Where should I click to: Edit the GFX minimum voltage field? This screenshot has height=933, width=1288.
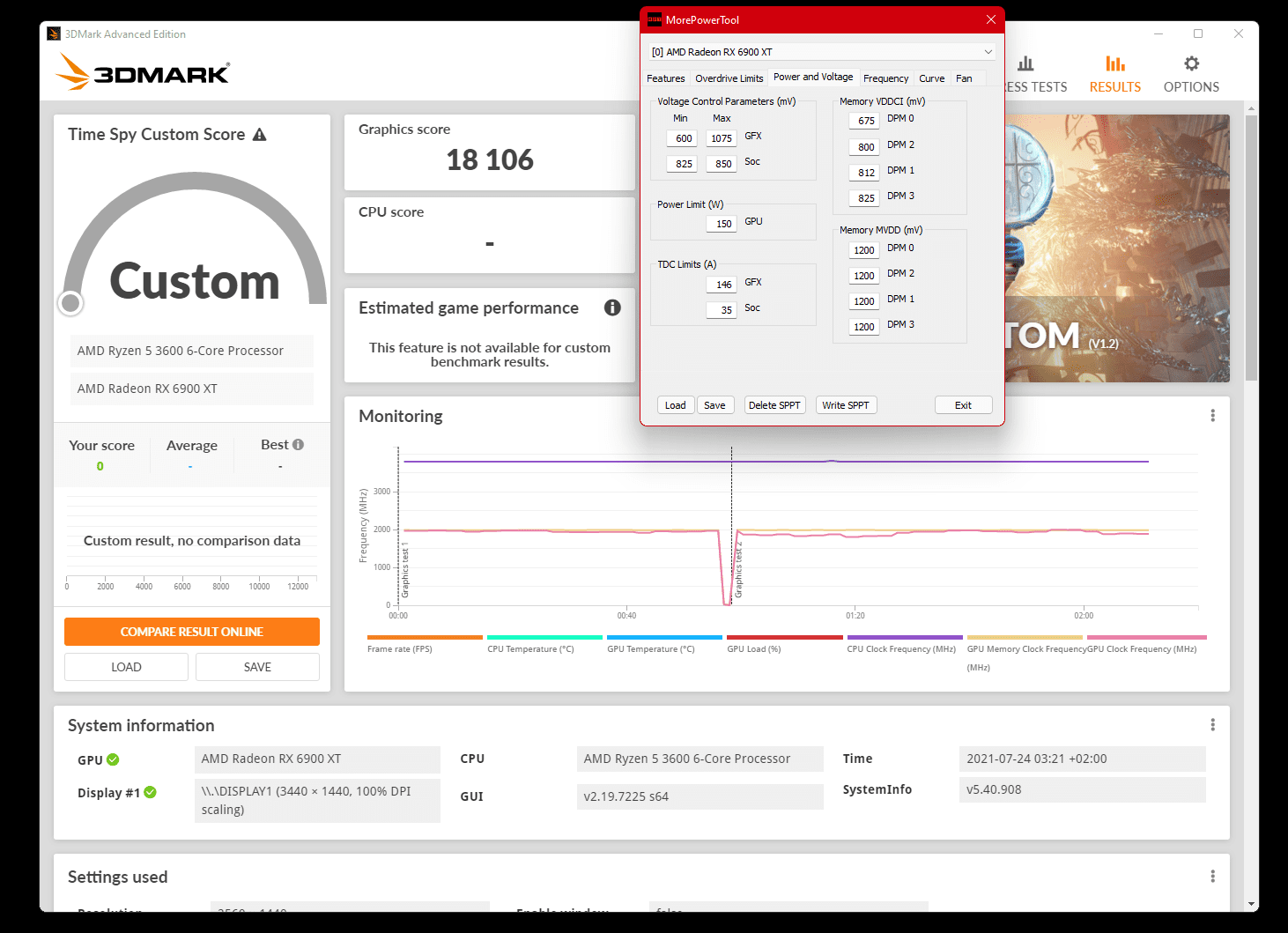[682, 138]
